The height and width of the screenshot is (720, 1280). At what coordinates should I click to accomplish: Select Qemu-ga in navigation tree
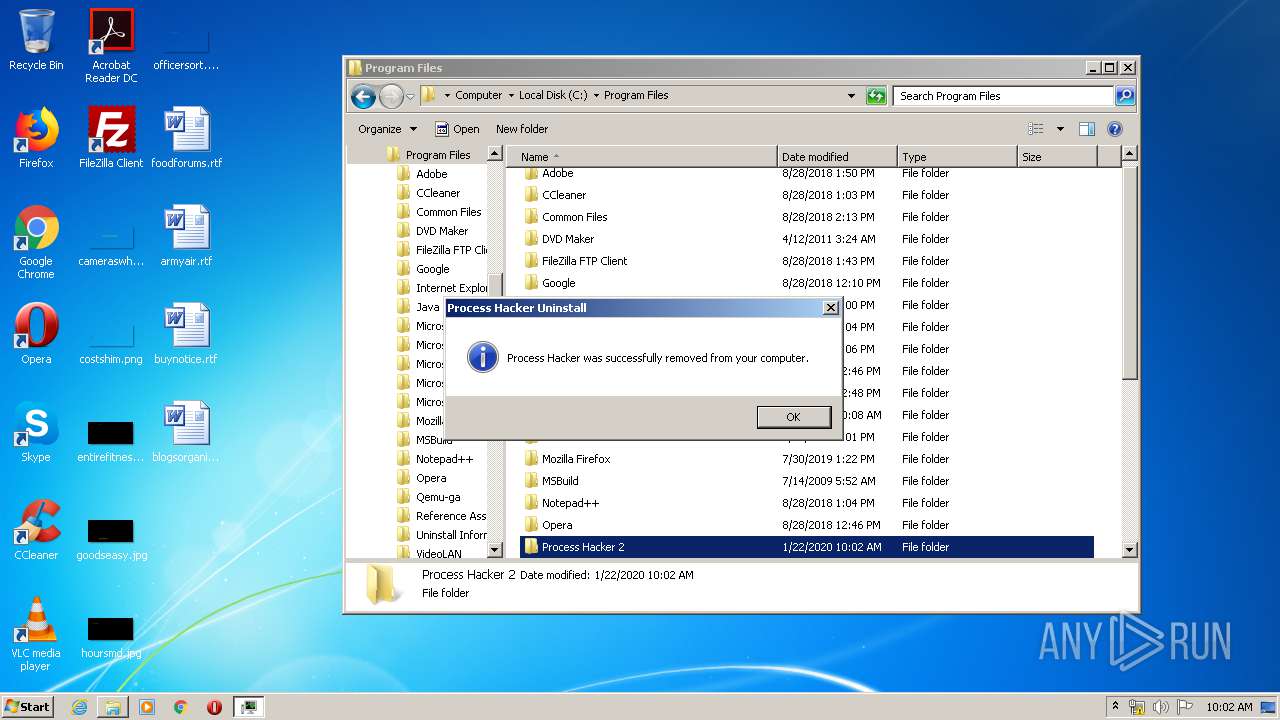pos(438,497)
